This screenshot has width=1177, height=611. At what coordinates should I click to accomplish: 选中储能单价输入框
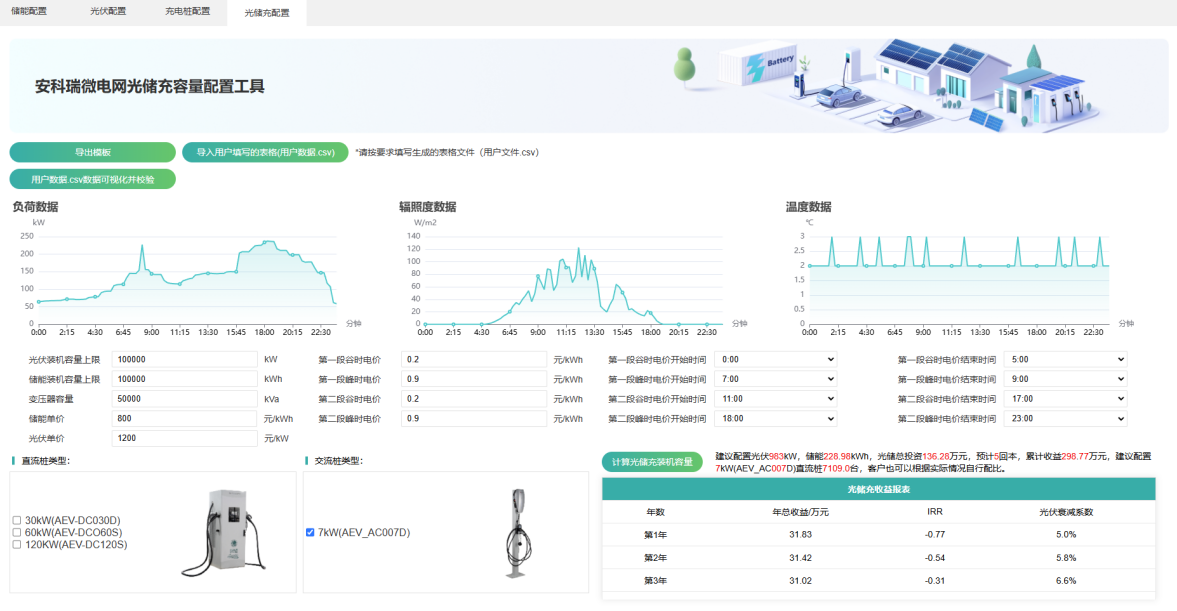[185, 418]
